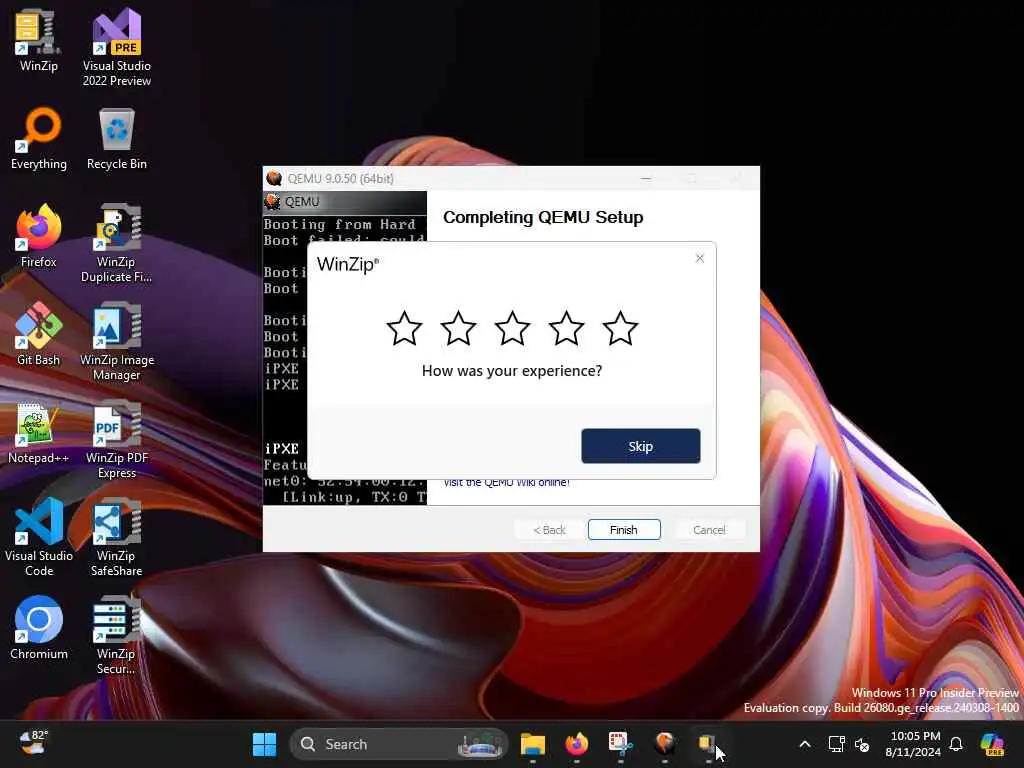Switch to QEMU installer on taskbar
This screenshot has height=768, width=1024.
click(665, 744)
